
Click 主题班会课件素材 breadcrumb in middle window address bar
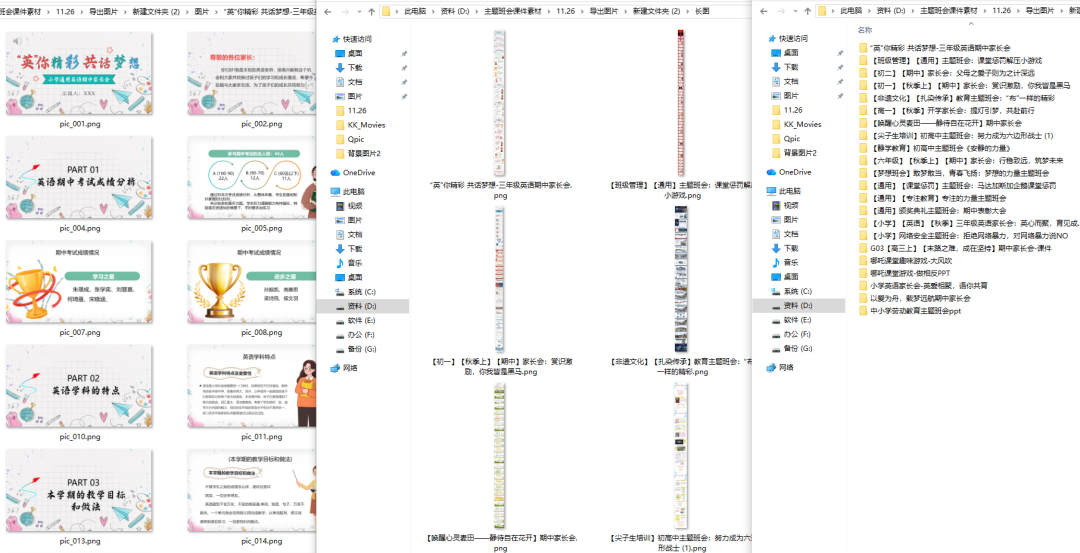pos(512,12)
